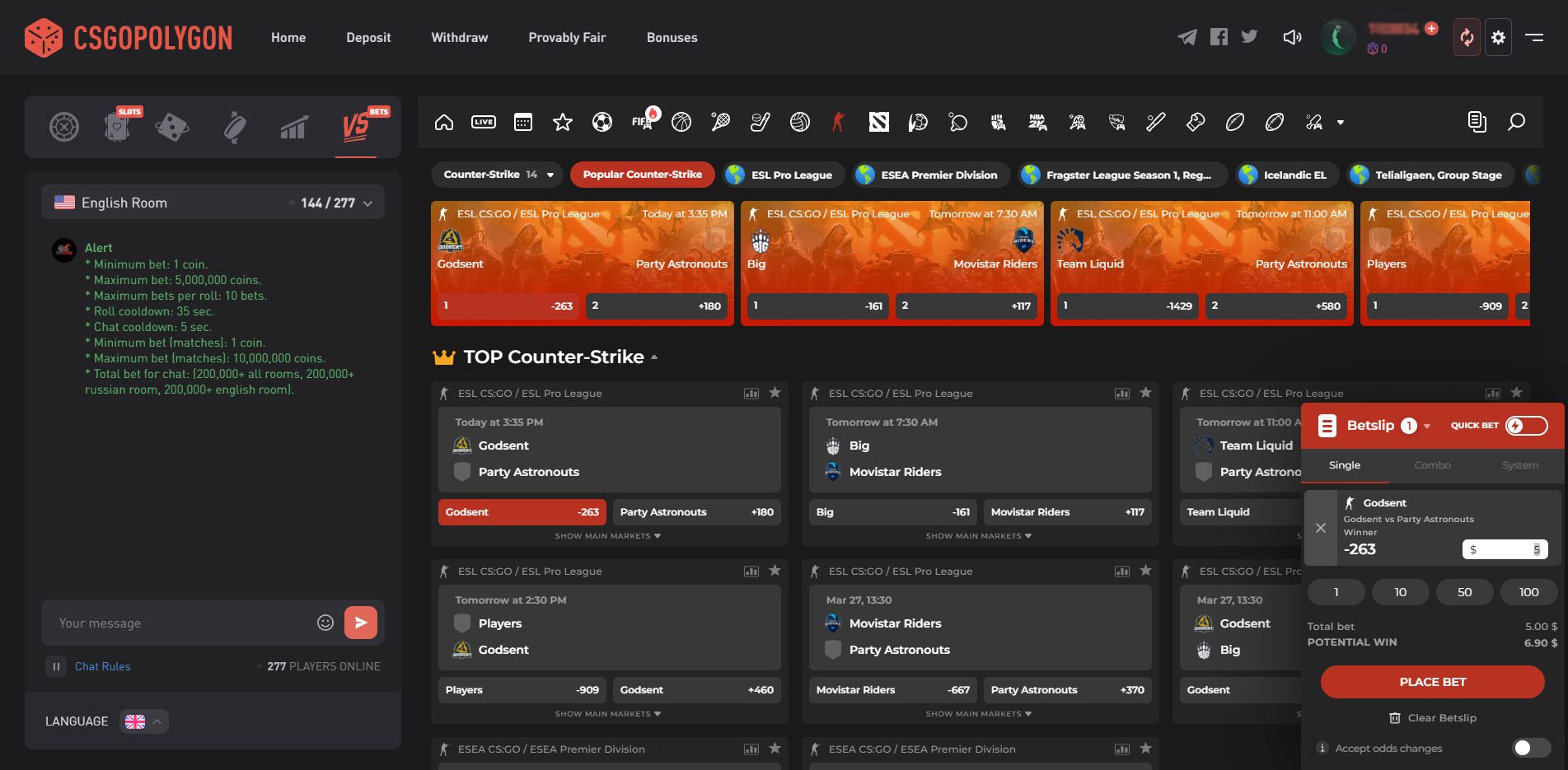Switch betslip to System tab
This screenshot has height=770, width=1568.
pyautogui.click(x=1520, y=465)
